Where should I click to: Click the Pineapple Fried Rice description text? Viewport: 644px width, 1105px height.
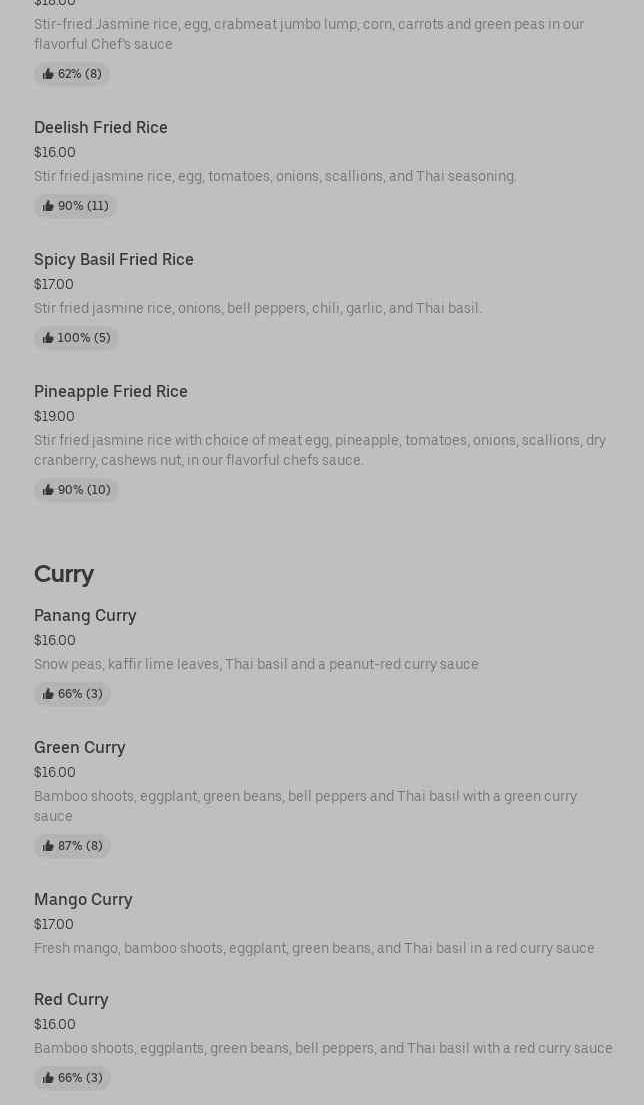[x=320, y=450]
